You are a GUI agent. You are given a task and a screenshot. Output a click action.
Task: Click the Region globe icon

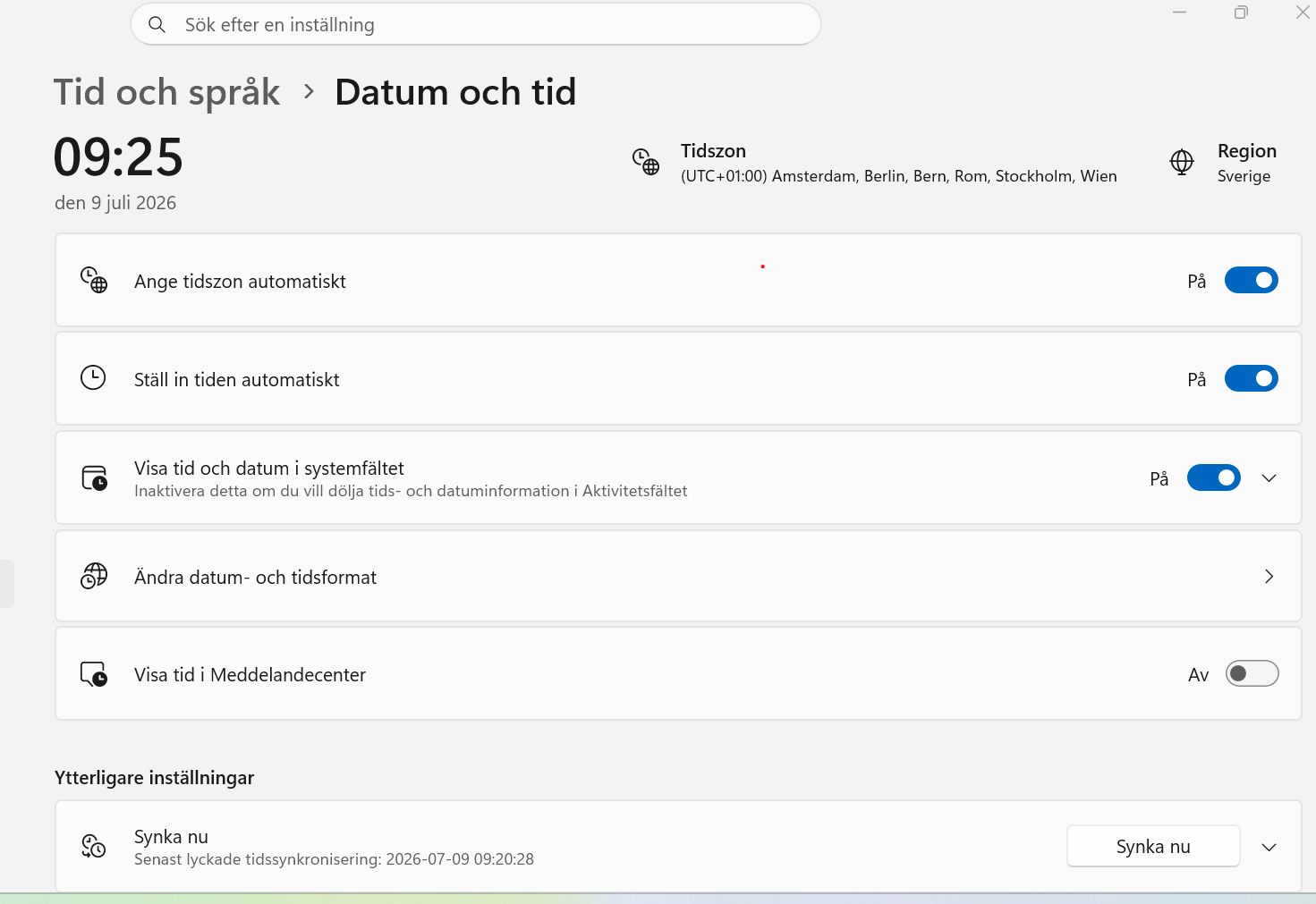(1182, 162)
